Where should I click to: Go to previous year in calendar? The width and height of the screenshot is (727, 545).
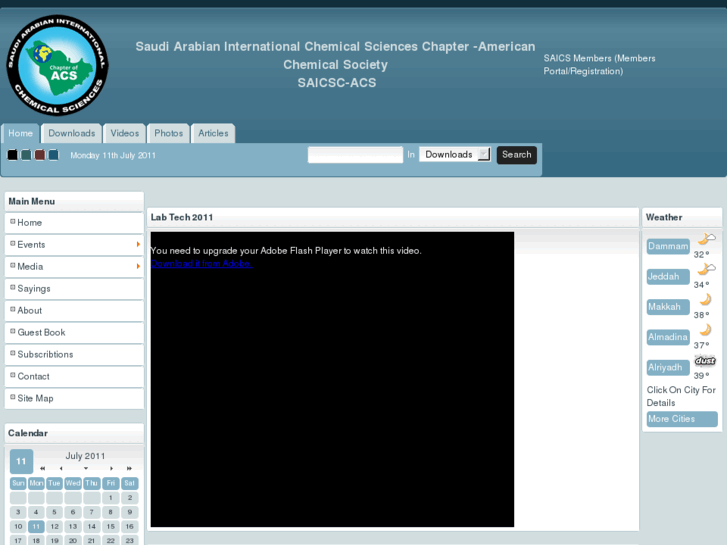coord(43,468)
